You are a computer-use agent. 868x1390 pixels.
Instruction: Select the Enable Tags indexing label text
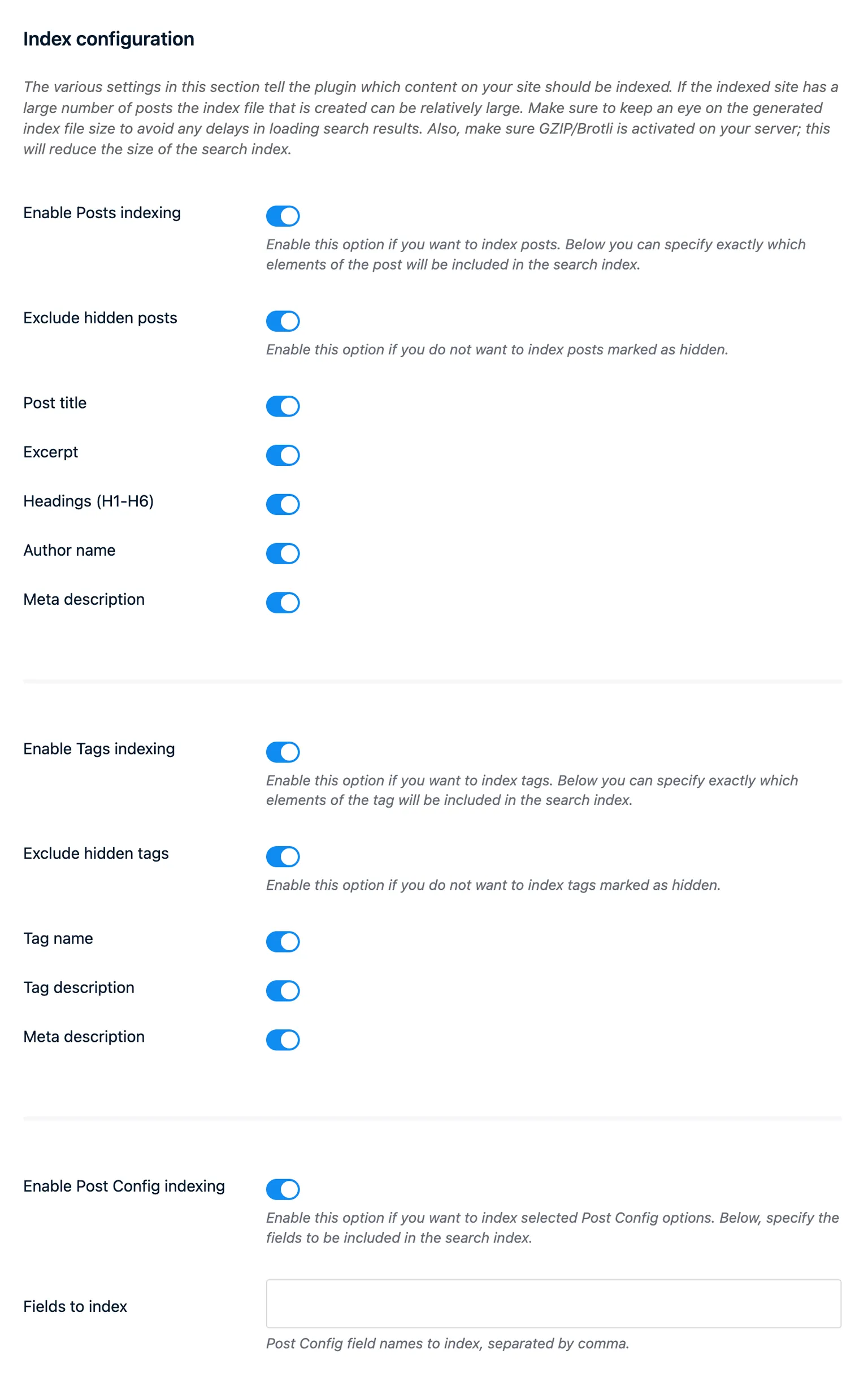pyautogui.click(x=99, y=748)
